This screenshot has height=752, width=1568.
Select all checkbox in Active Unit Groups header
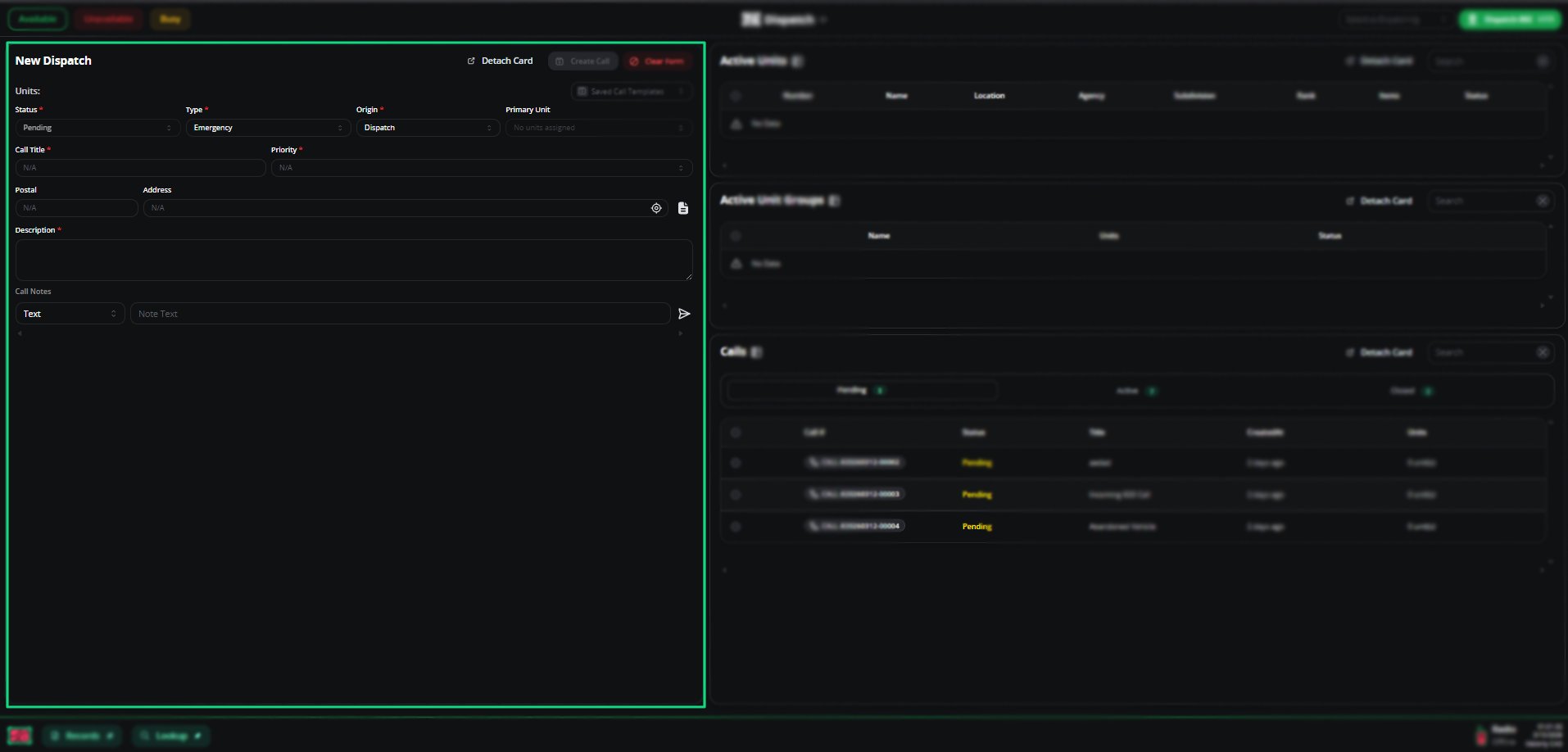pyautogui.click(x=736, y=236)
